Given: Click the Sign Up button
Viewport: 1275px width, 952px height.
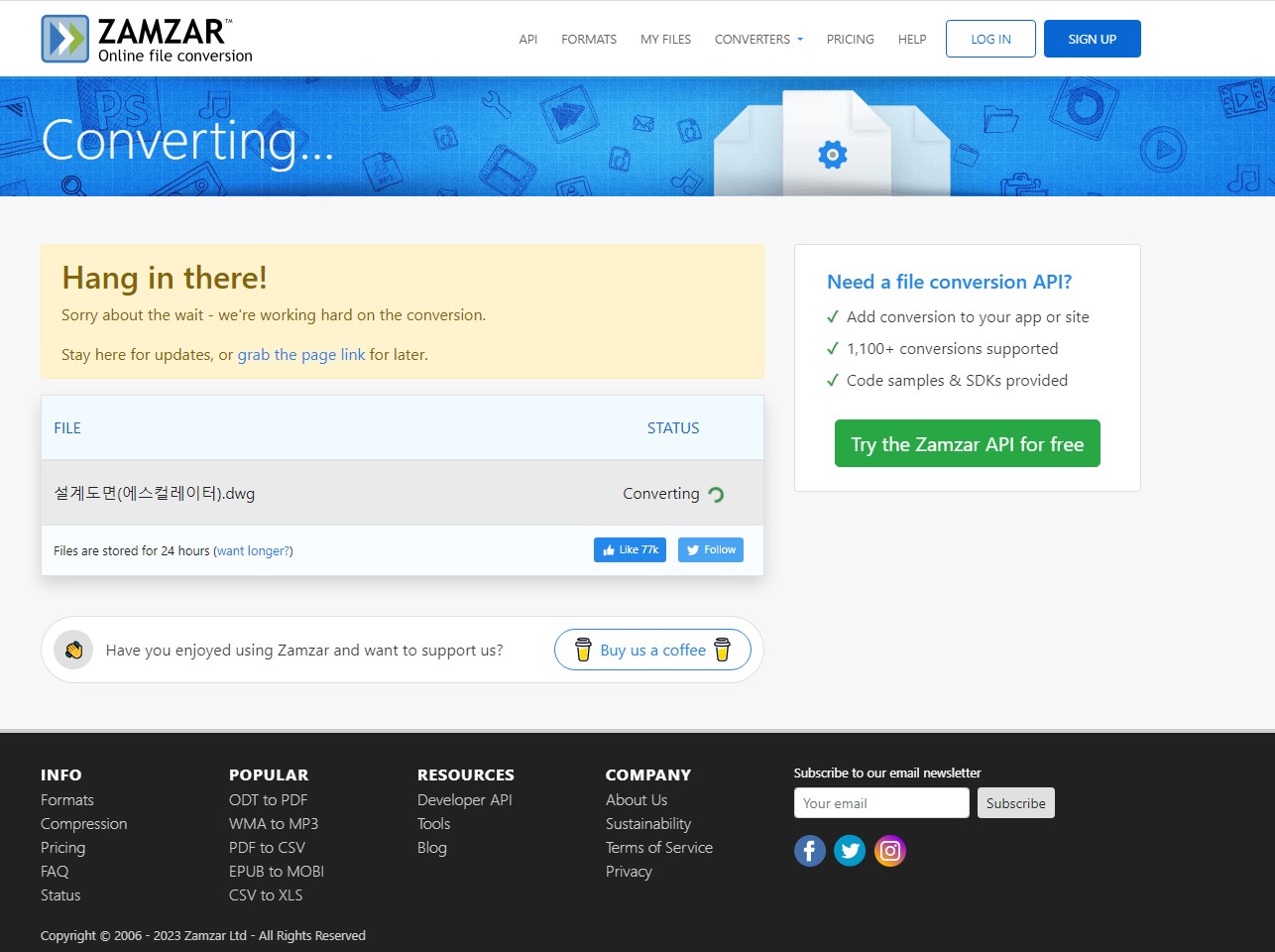Looking at the screenshot, I should click(x=1093, y=39).
